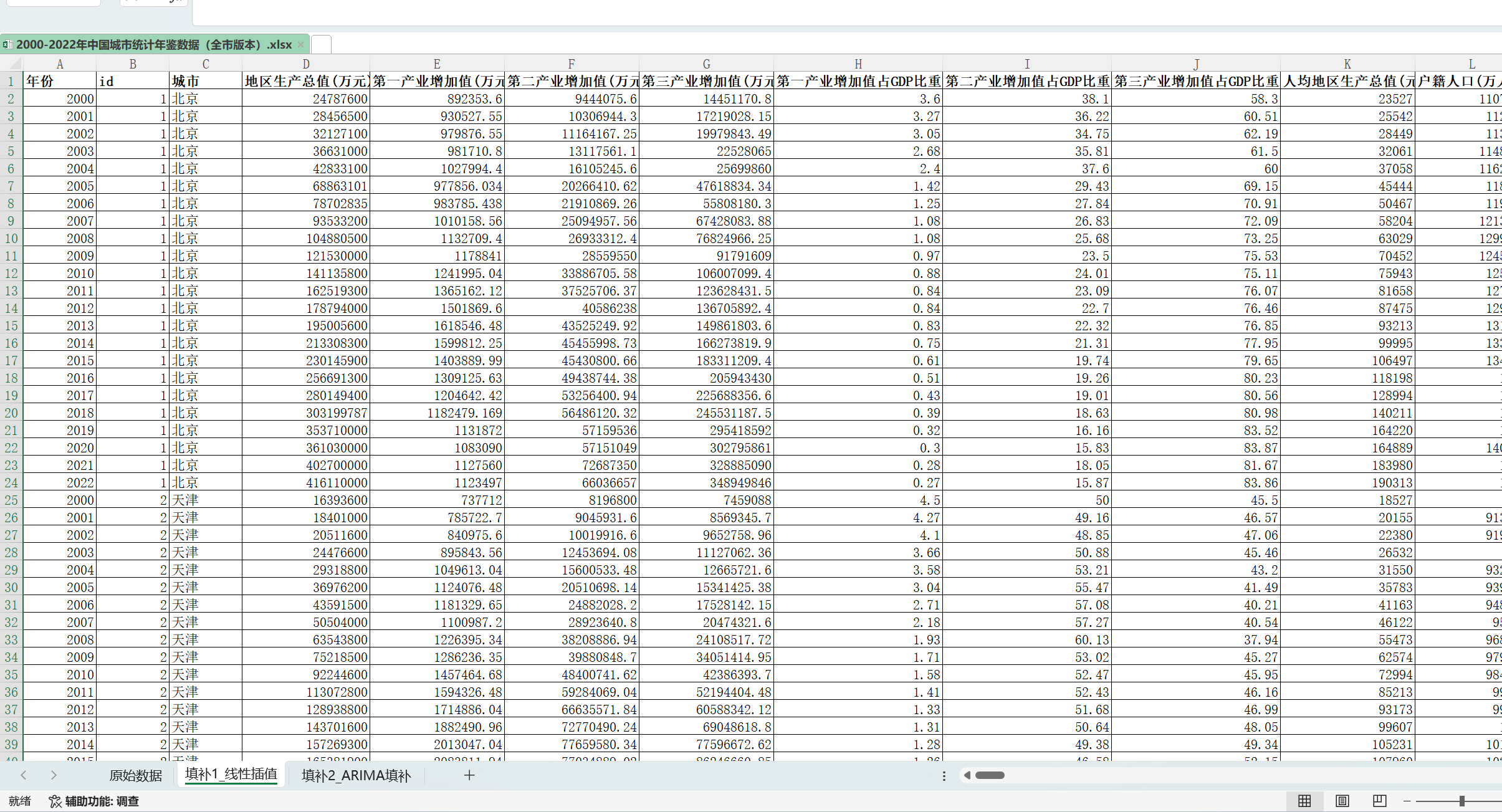Open the 原始数据 sheet tab
This screenshot has width=1502, height=812.
click(x=135, y=776)
